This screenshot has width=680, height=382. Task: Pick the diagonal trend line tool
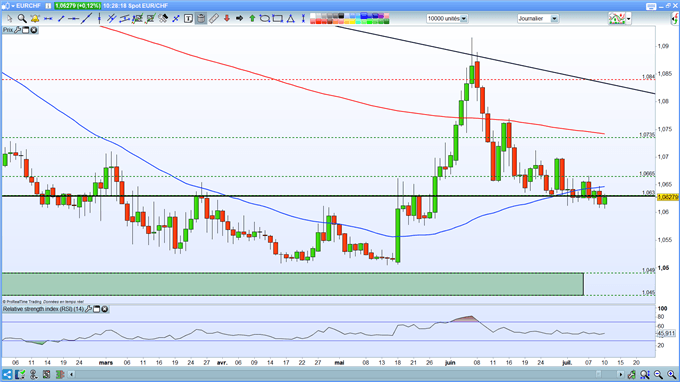(x=86, y=19)
